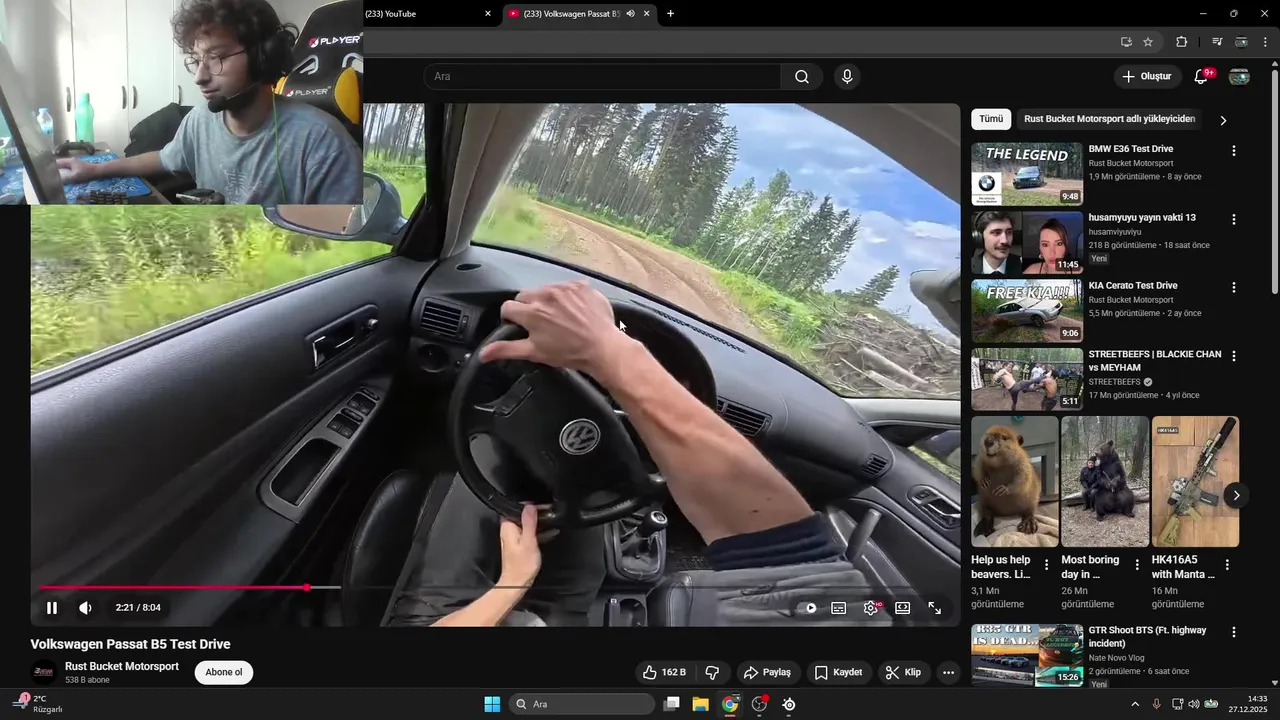Open a new browser tab

click(x=670, y=14)
